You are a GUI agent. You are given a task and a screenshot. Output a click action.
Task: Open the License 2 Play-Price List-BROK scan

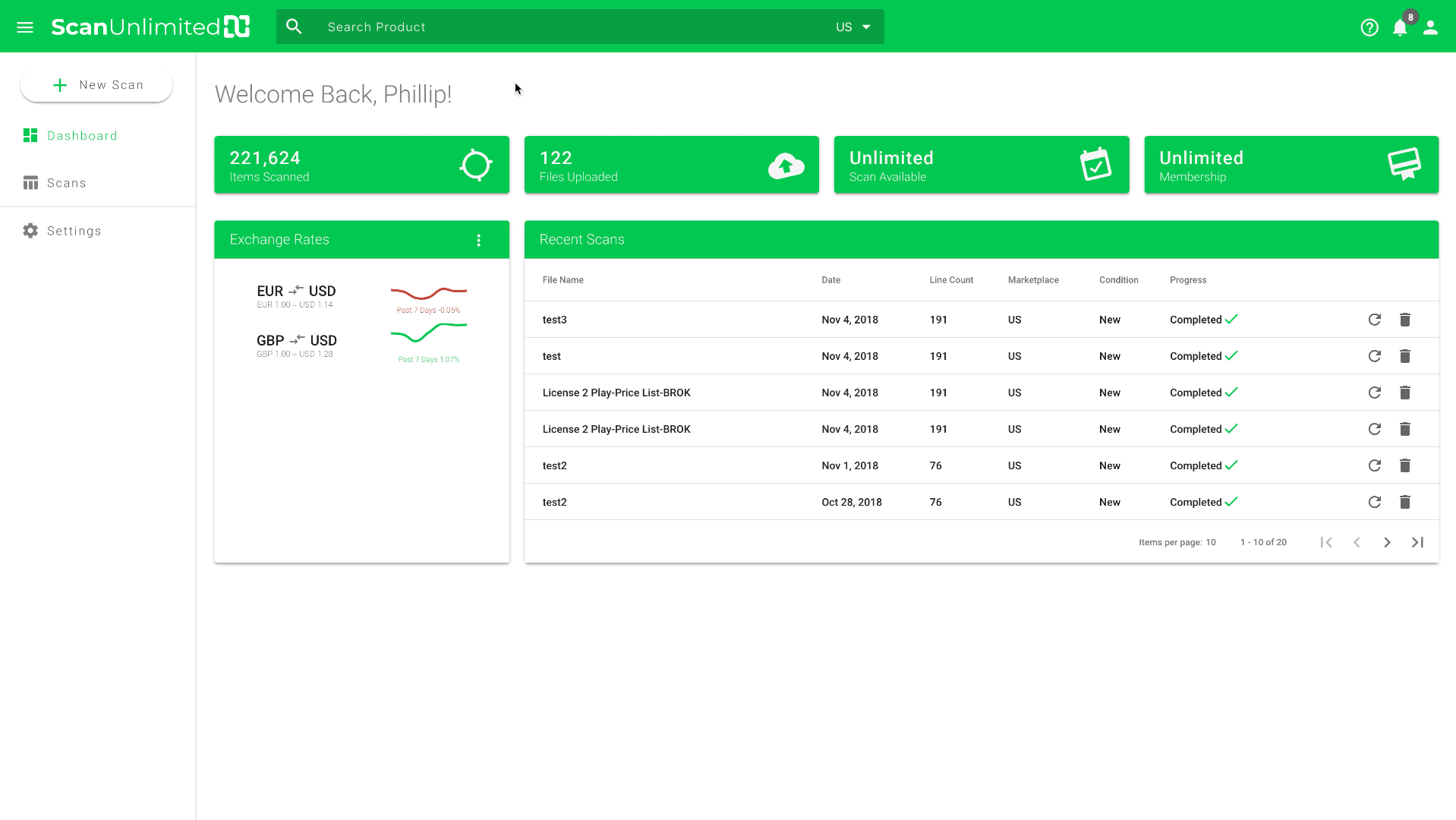point(616,393)
